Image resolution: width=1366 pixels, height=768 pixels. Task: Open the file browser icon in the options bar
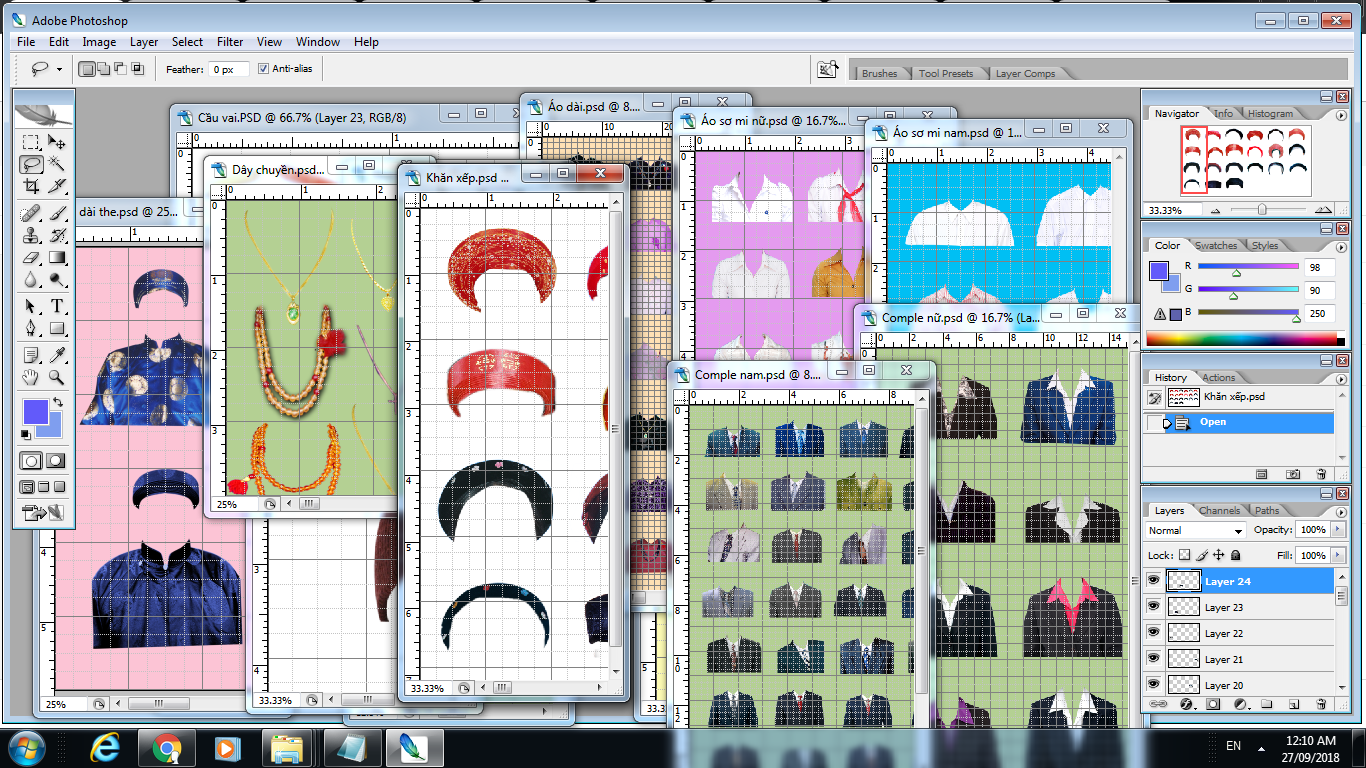pyautogui.click(x=827, y=69)
